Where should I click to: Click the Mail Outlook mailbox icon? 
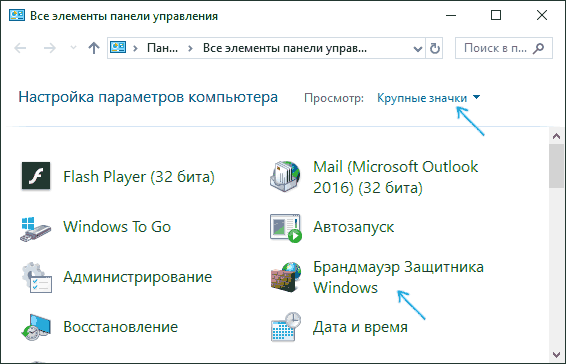(285, 176)
